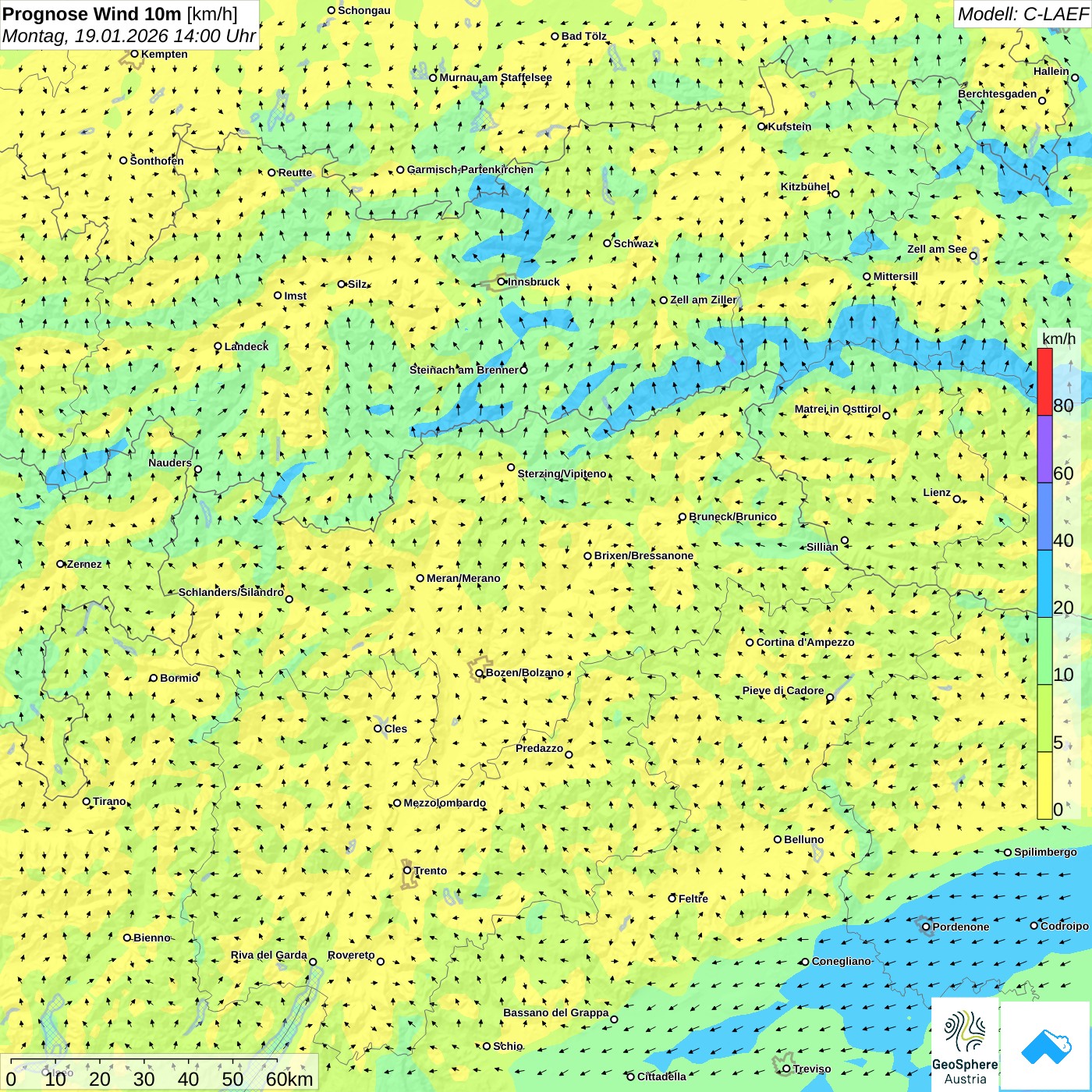Click the Belluno label
The width and height of the screenshot is (1092, 1092).
click(803, 839)
